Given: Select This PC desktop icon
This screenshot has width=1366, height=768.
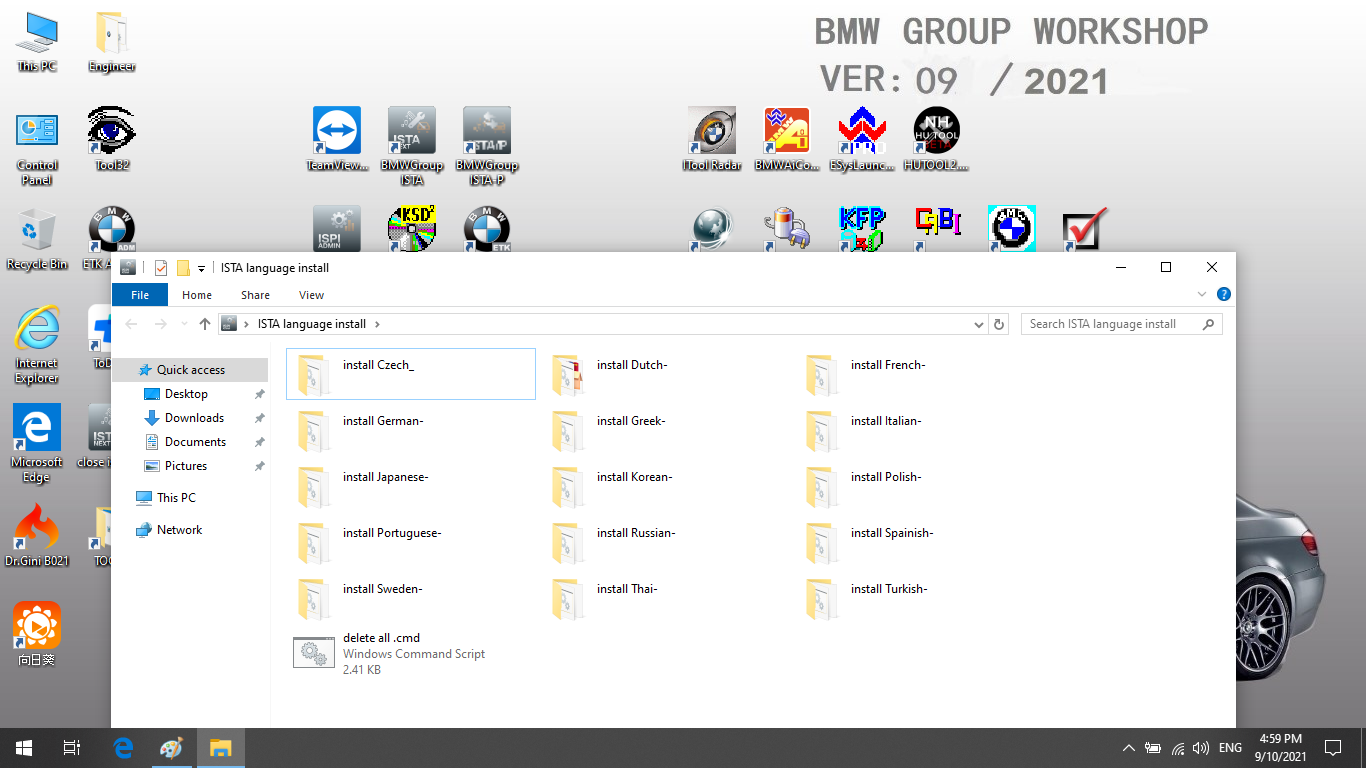Looking at the screenshot, I should (x=37, y=42).
